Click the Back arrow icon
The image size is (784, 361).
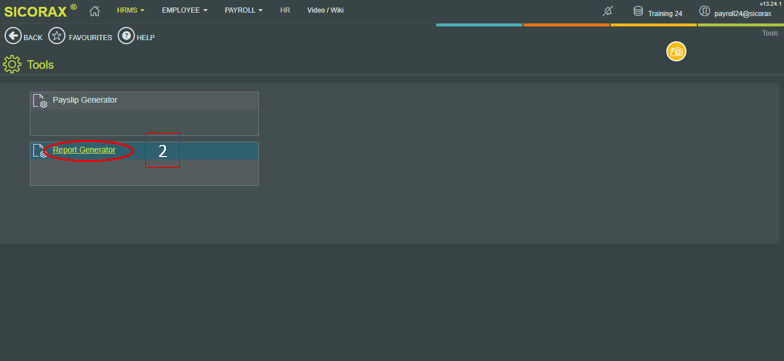(13, 36)
